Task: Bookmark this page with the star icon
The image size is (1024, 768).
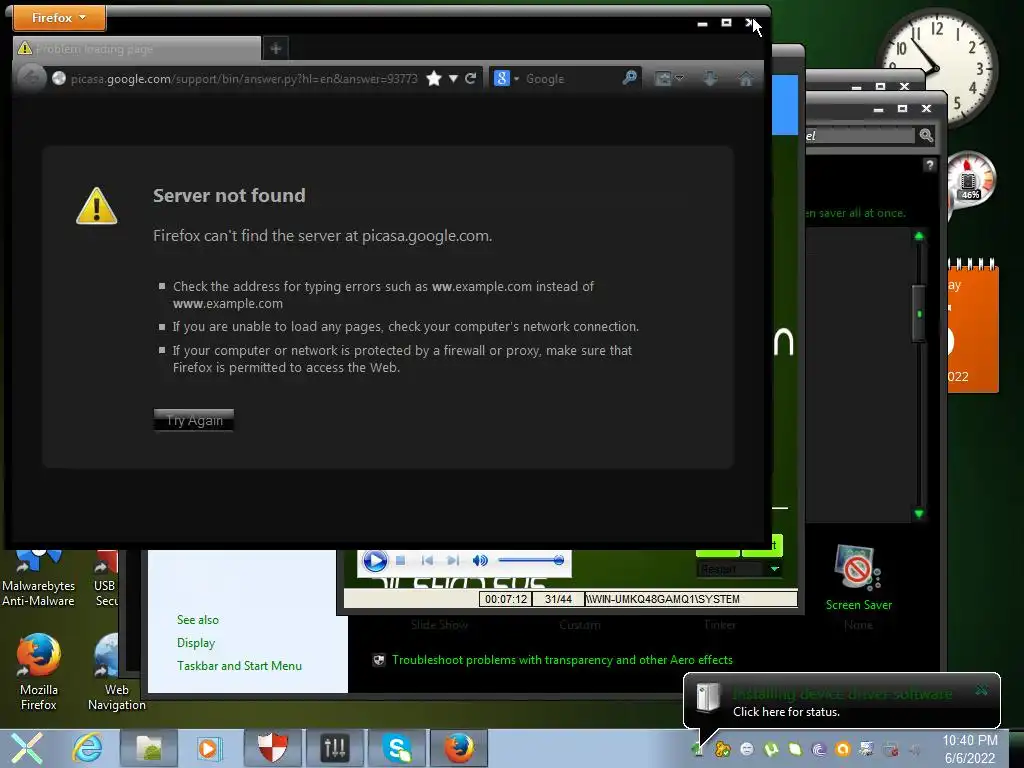Action: (x=434, y=79)
